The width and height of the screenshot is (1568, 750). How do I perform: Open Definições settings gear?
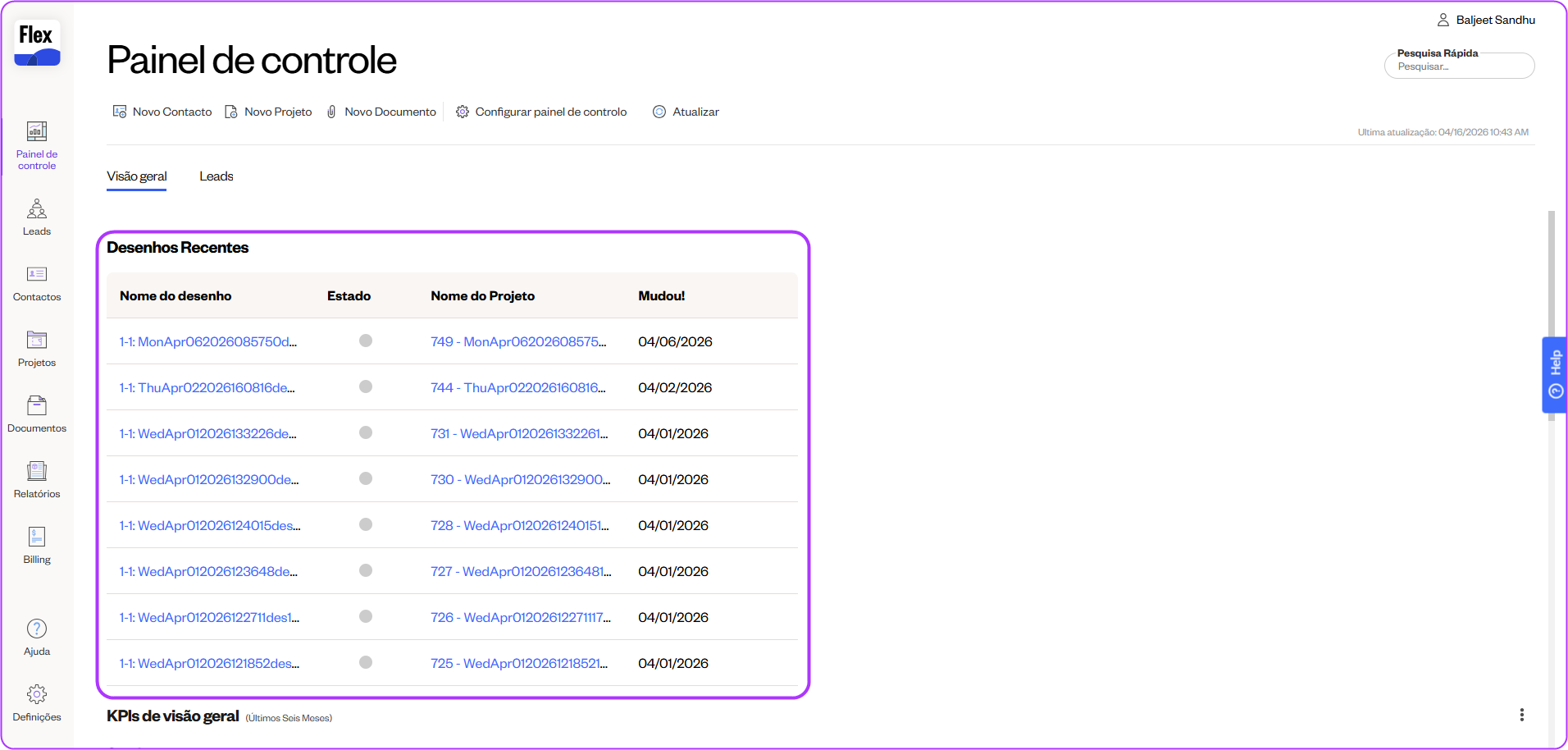[x=37, y=702]
